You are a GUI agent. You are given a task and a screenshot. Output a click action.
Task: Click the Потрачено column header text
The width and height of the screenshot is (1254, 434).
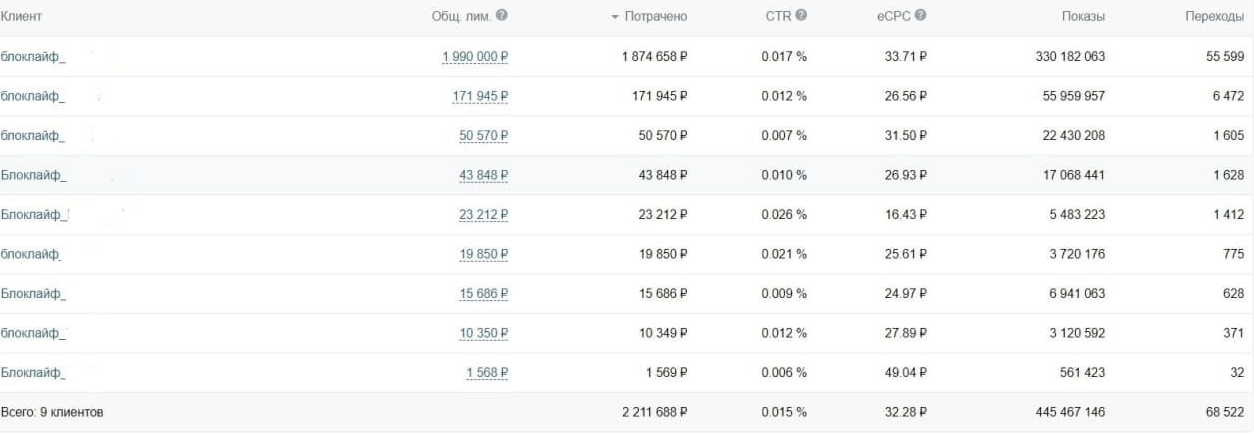[655, 17]
